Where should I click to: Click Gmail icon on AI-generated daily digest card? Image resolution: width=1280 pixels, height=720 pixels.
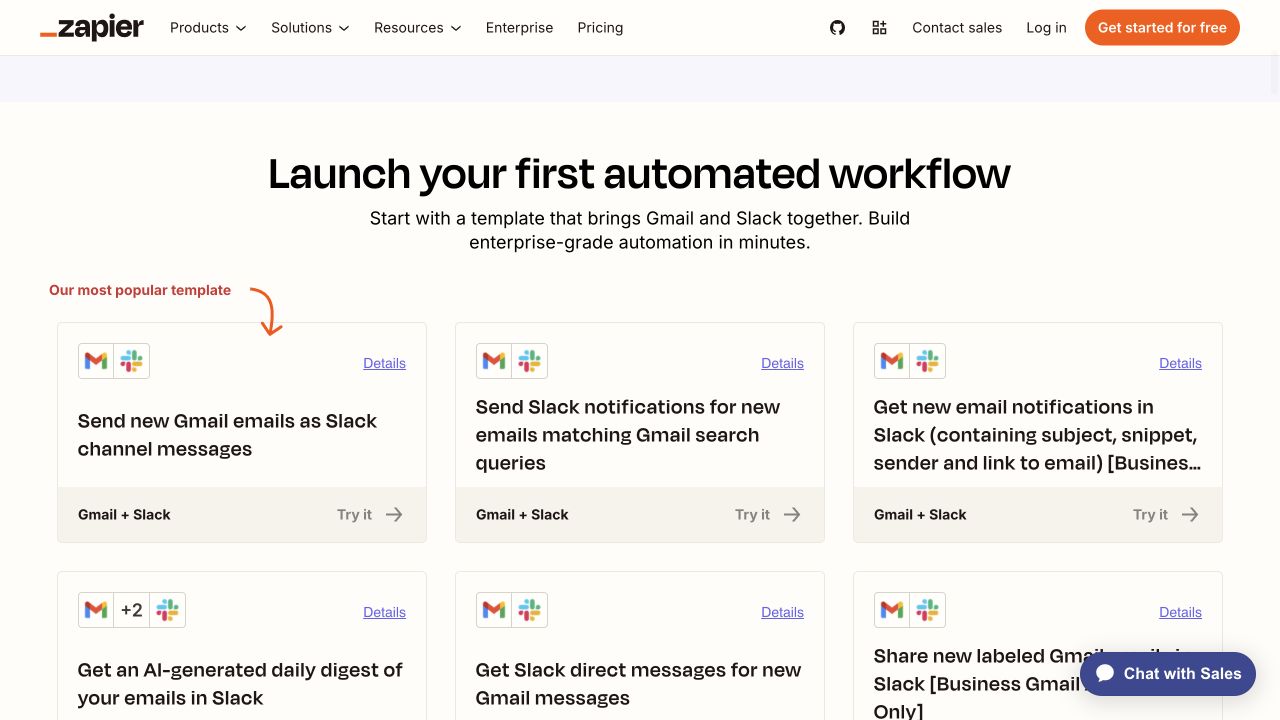[96, 610]
